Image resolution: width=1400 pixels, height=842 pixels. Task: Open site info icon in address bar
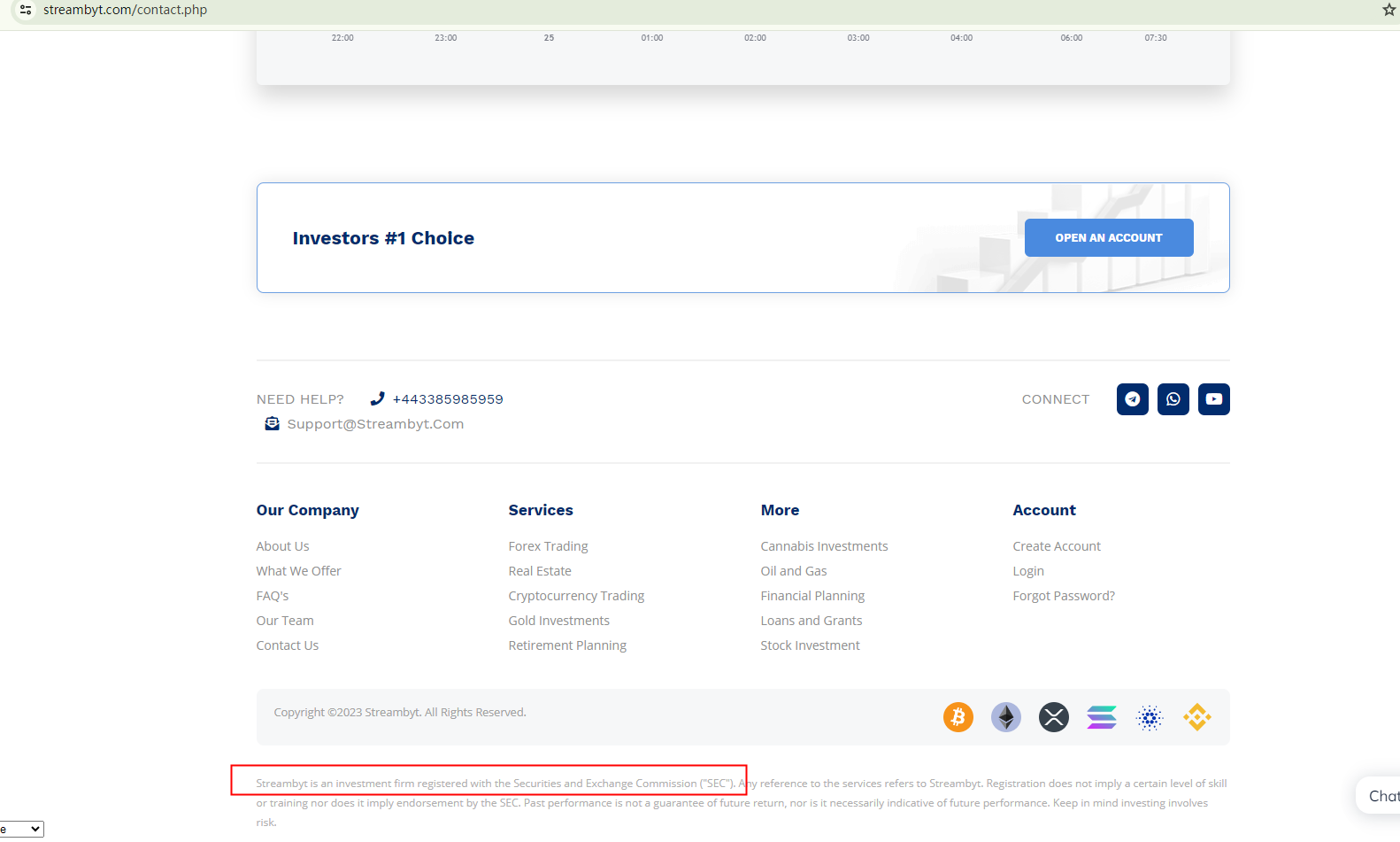pyautogui.click(x=26, y=10)
